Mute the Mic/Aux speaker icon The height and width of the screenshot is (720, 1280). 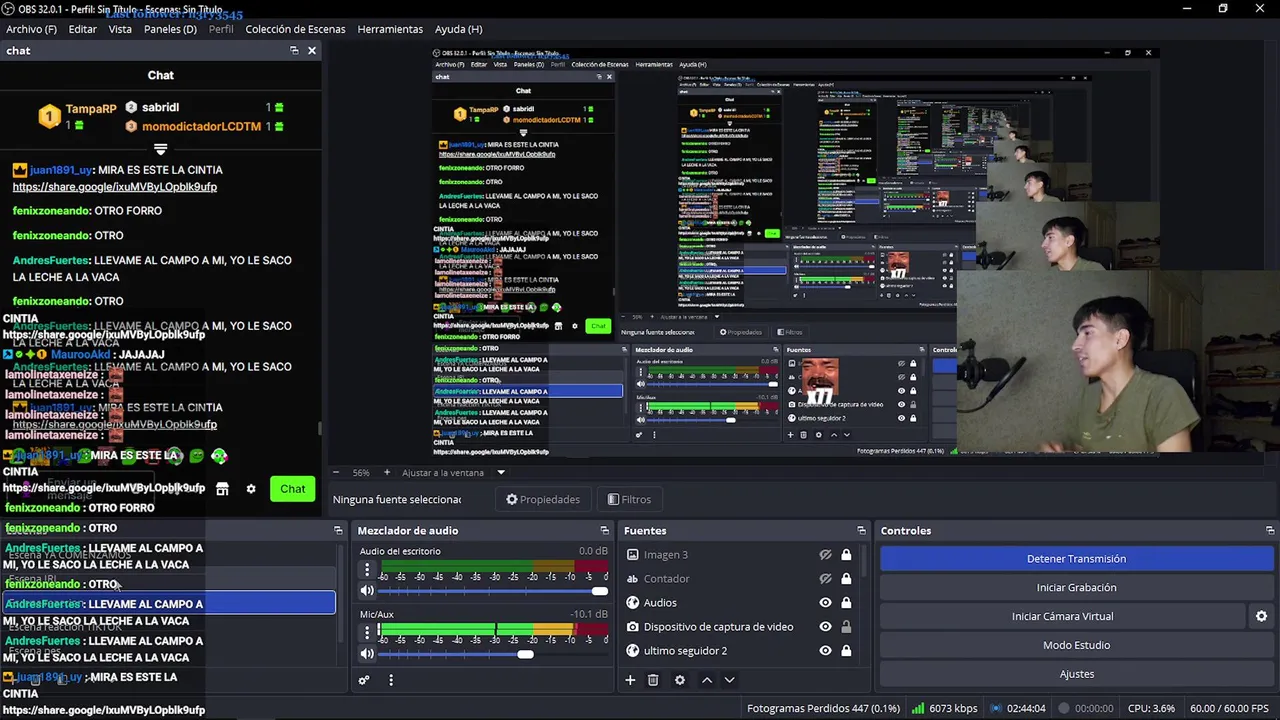367,654
